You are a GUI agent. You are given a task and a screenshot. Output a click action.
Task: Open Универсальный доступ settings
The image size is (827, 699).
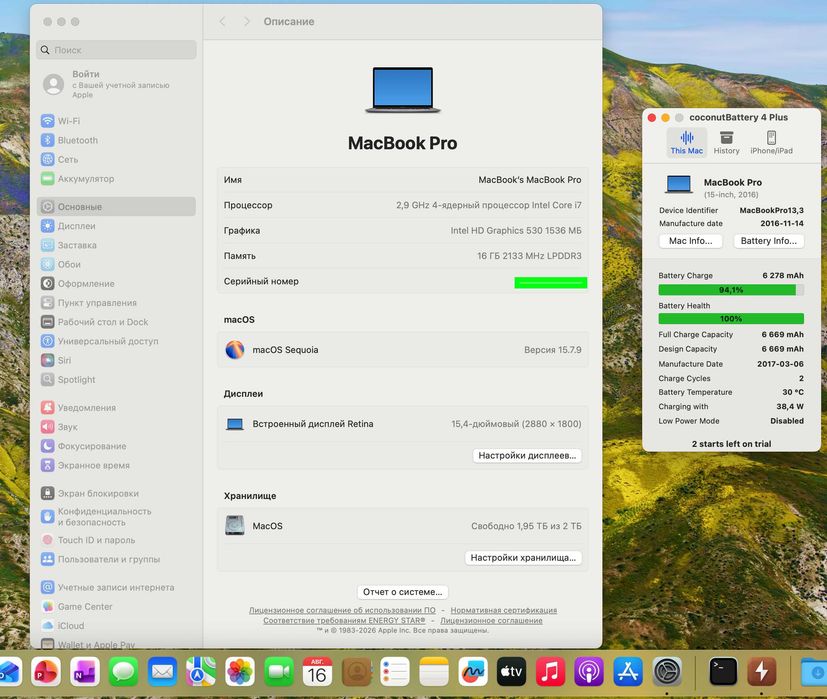tap(117, 341)
